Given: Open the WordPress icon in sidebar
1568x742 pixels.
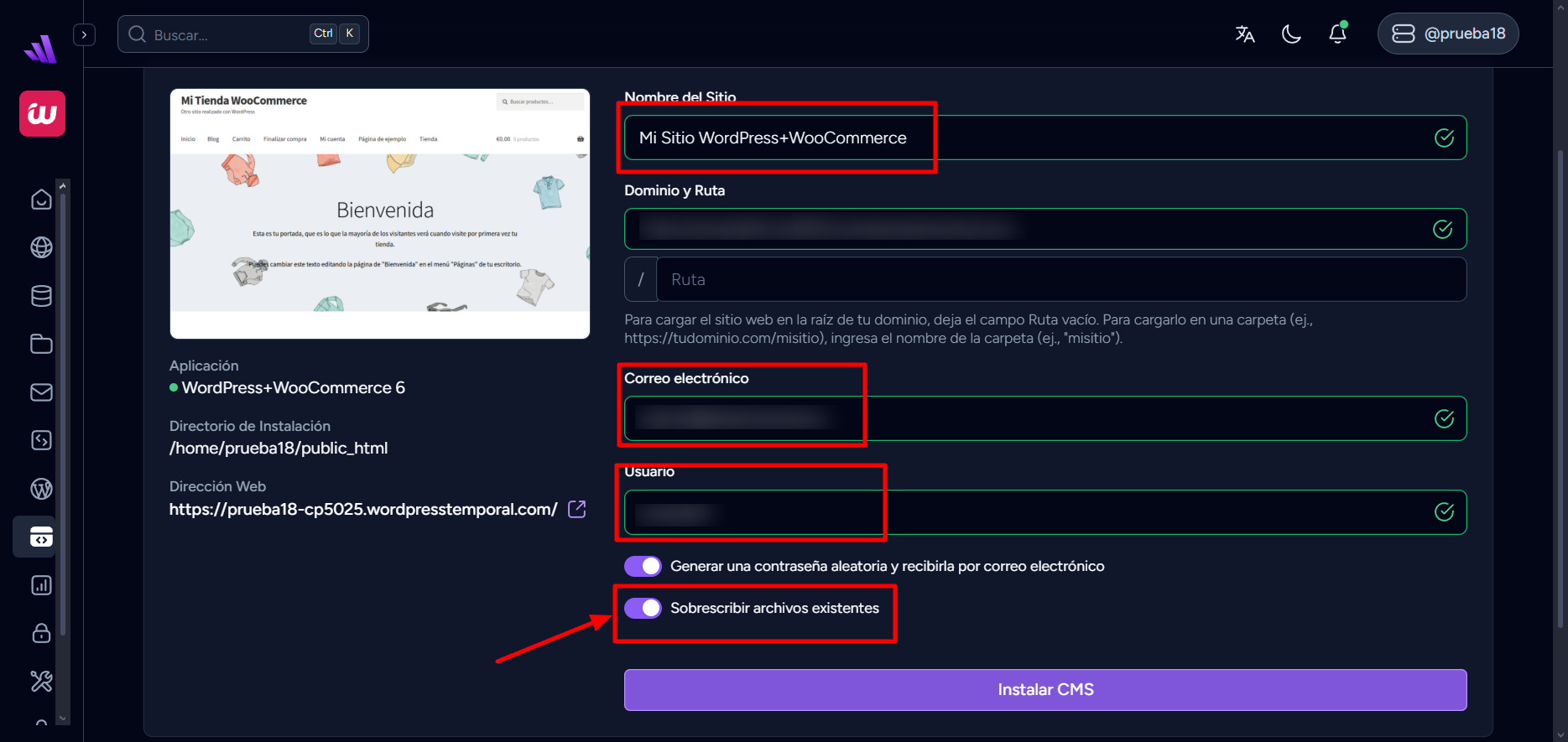Looking at the screenshot, I should (41, 489).
